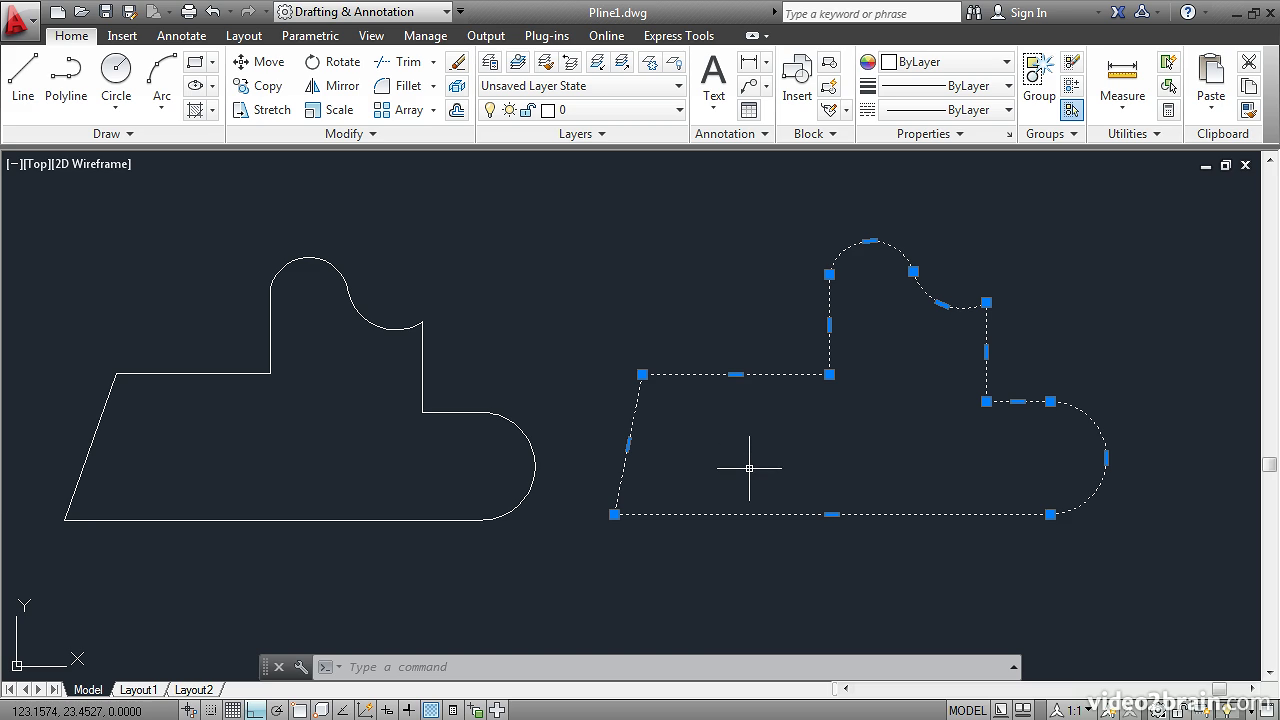Click the Trim command
This screenshot has height=720, width=1280.
click(x=398, y=62)
